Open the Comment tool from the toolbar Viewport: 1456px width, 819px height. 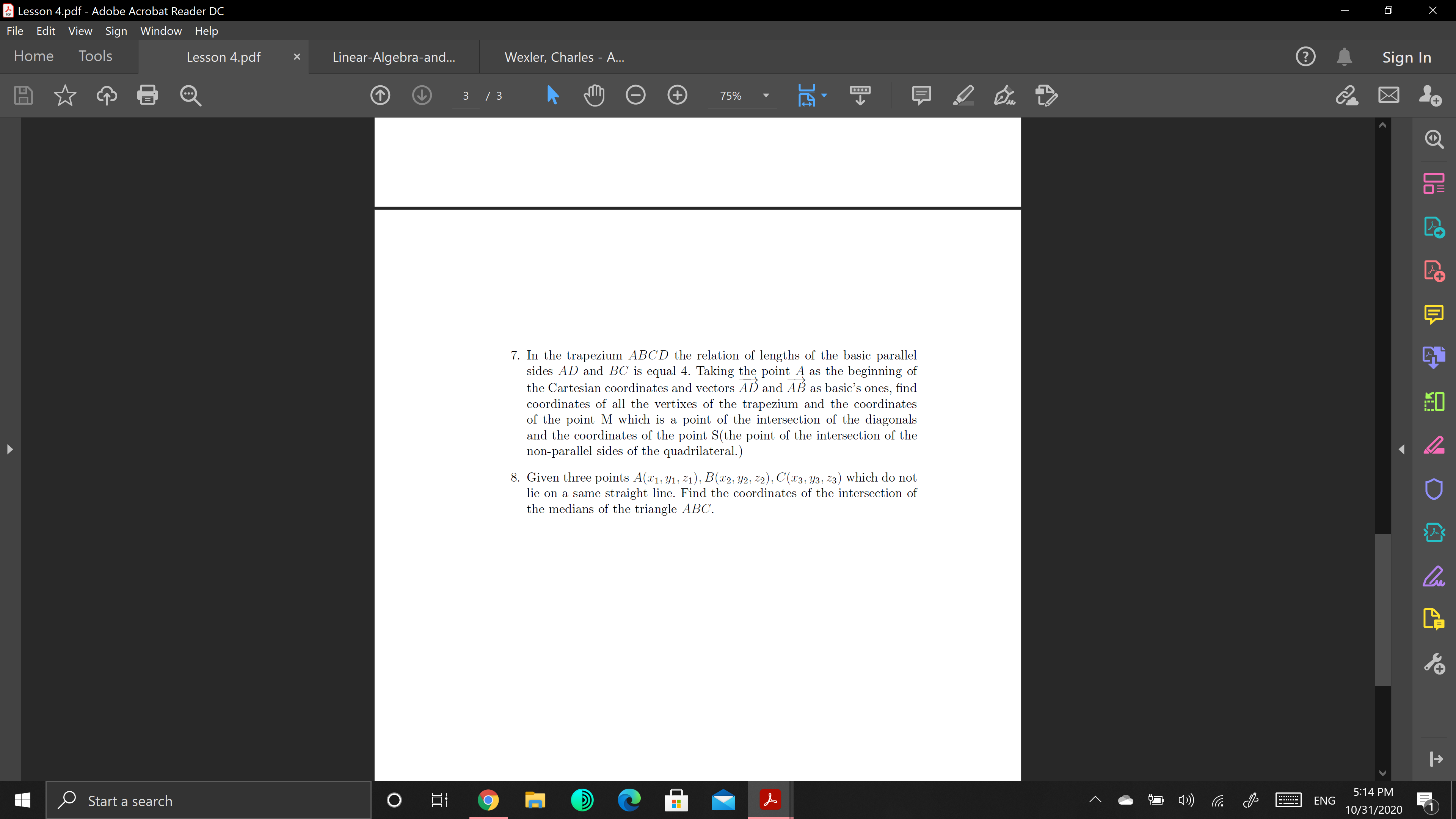click(x=921, y=95)
